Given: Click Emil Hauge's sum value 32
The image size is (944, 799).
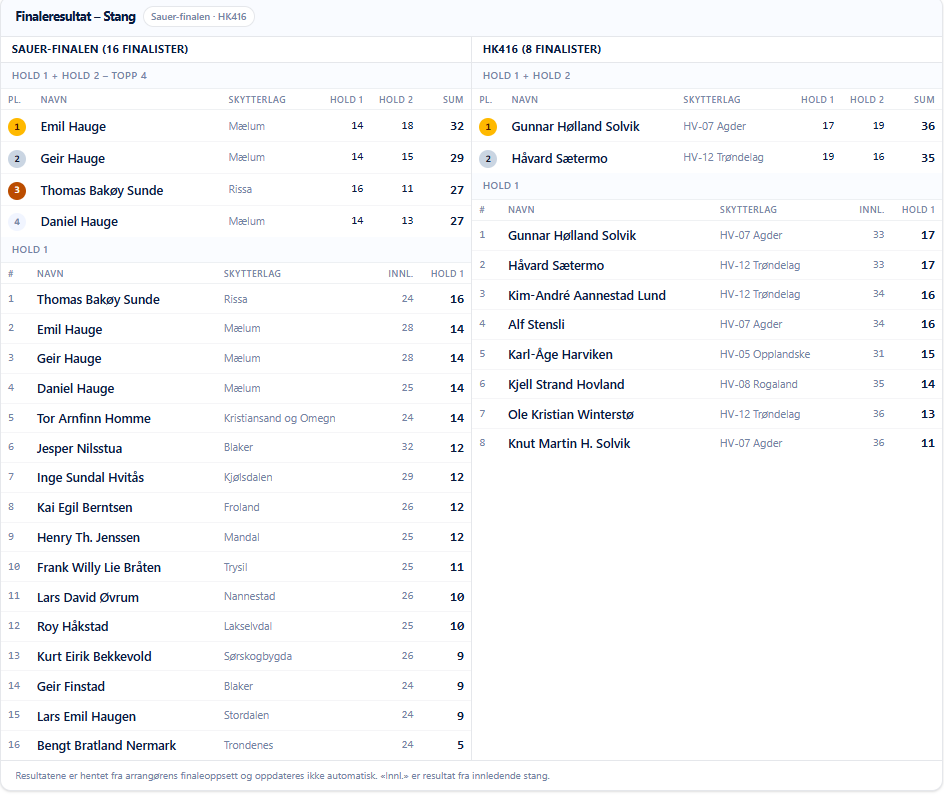Looking at the screenshot, I should click(x=457, y=126).
